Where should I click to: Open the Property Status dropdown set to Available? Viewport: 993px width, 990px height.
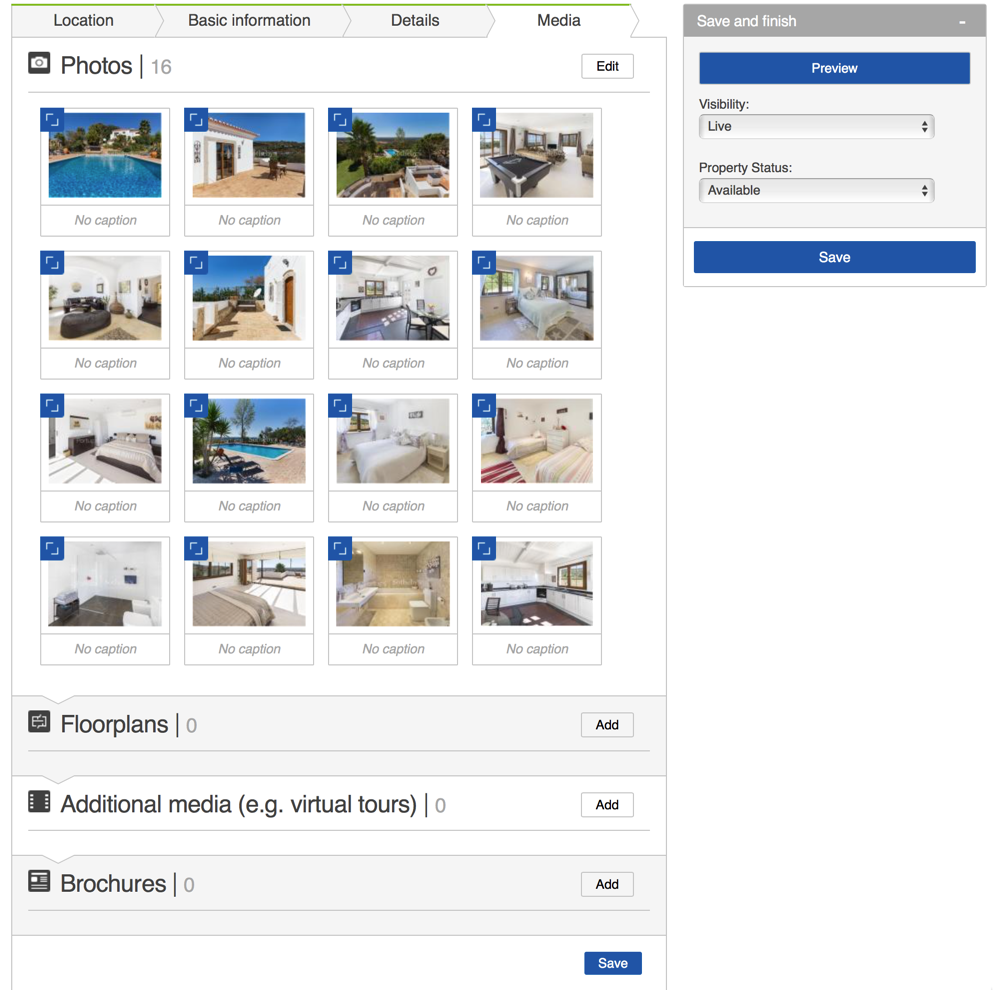pos(816,190)
